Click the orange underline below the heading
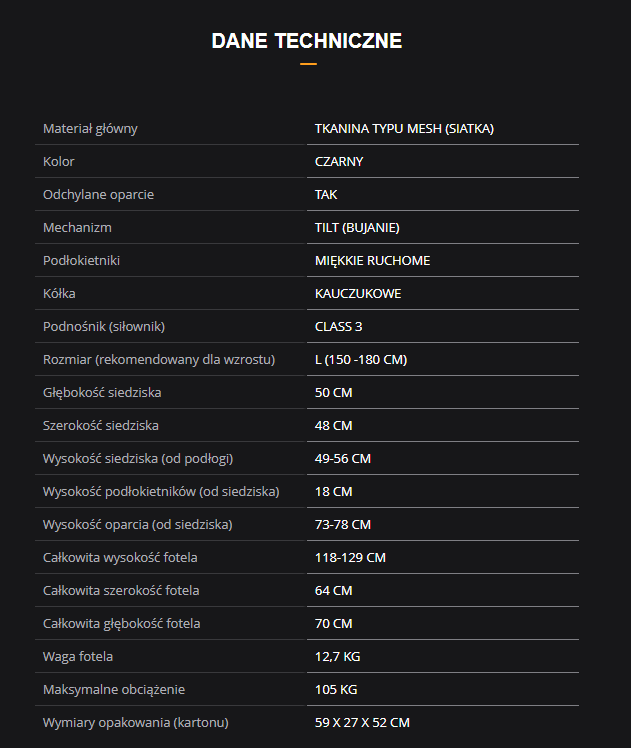 pos(308,64)
